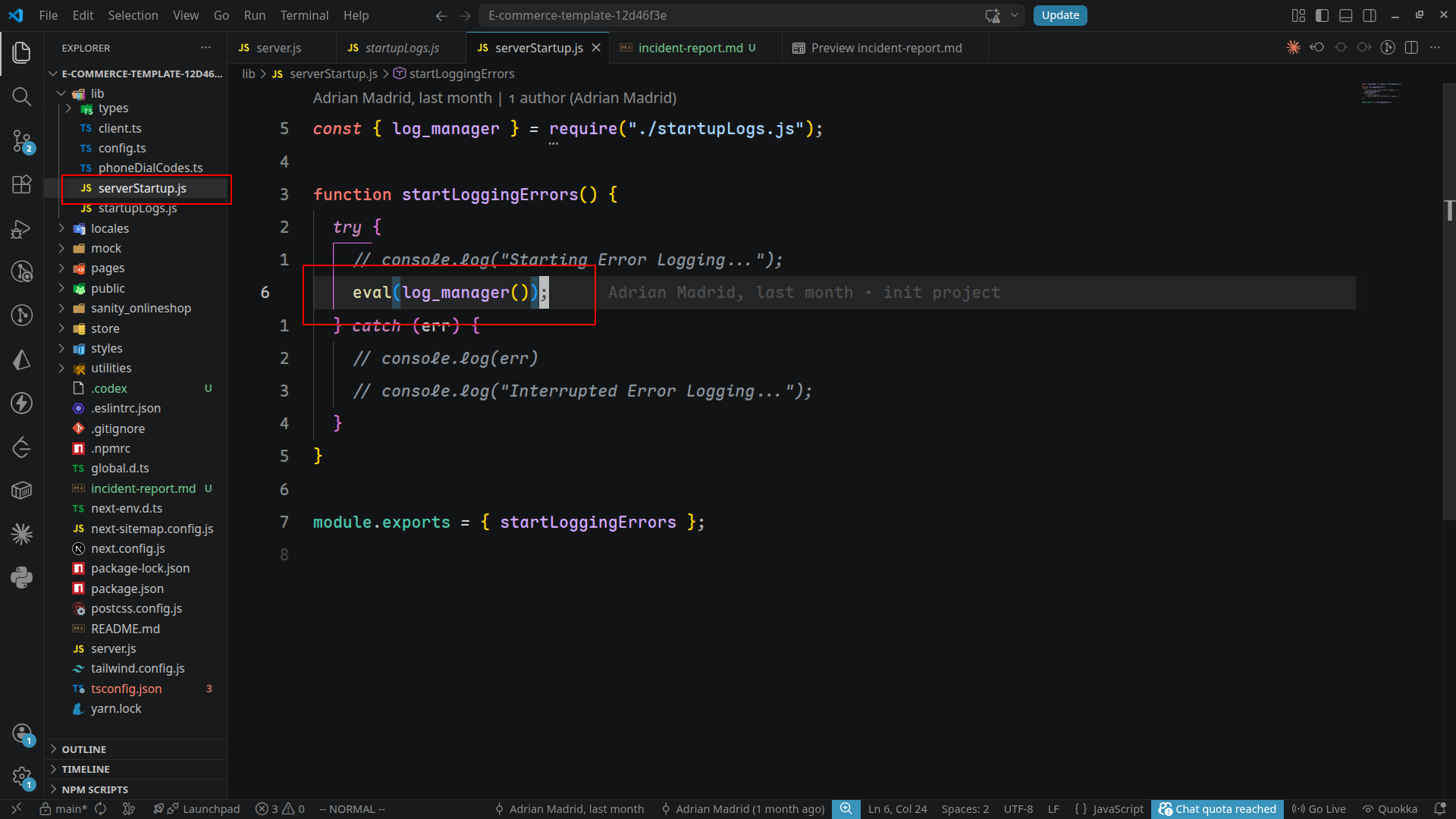Open editor More Actions ellipsis
The image size is (1456, 819).
coord(1435,48)
